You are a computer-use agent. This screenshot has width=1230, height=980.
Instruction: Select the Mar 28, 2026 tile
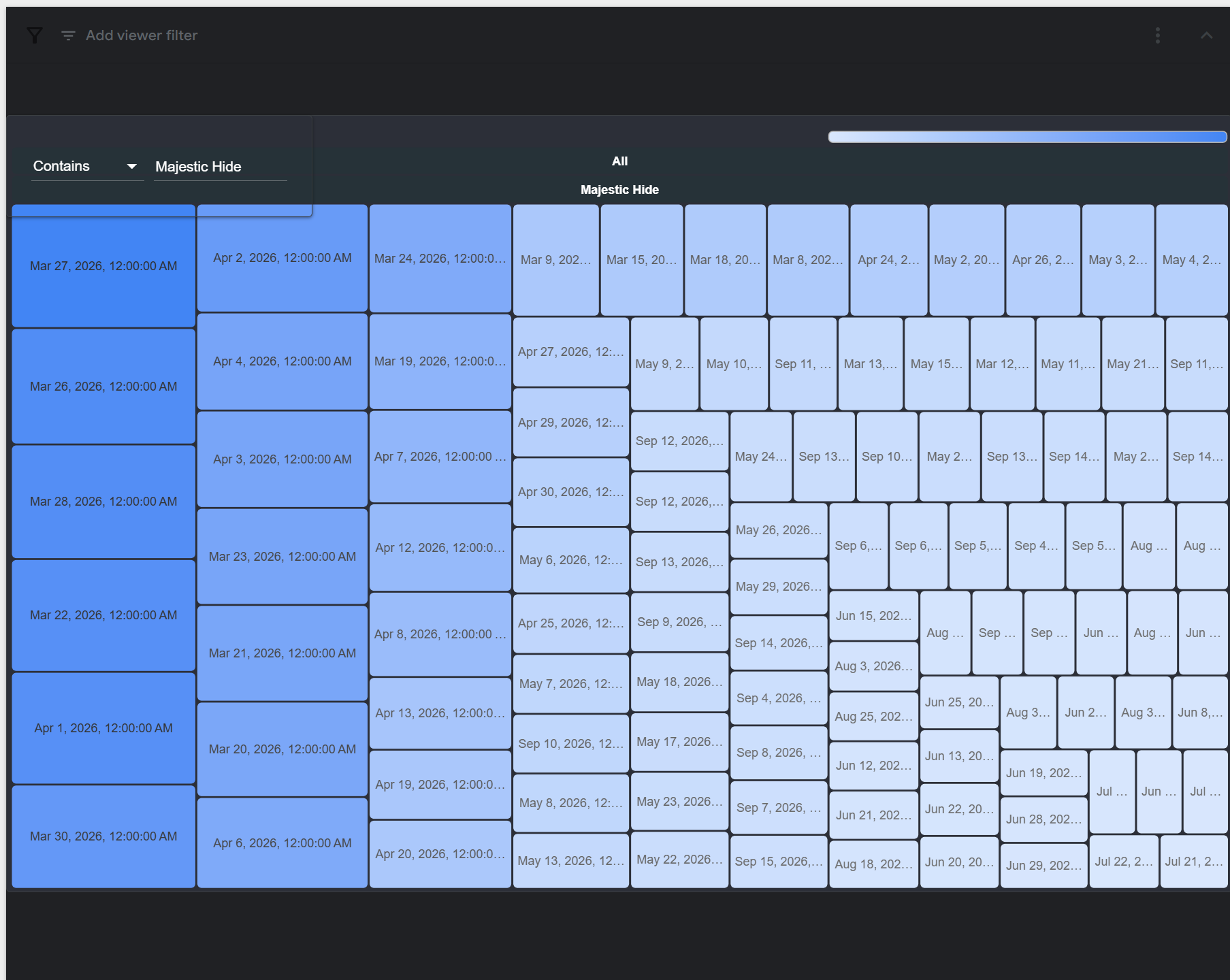pyautogui.click(x=103, y=502)
